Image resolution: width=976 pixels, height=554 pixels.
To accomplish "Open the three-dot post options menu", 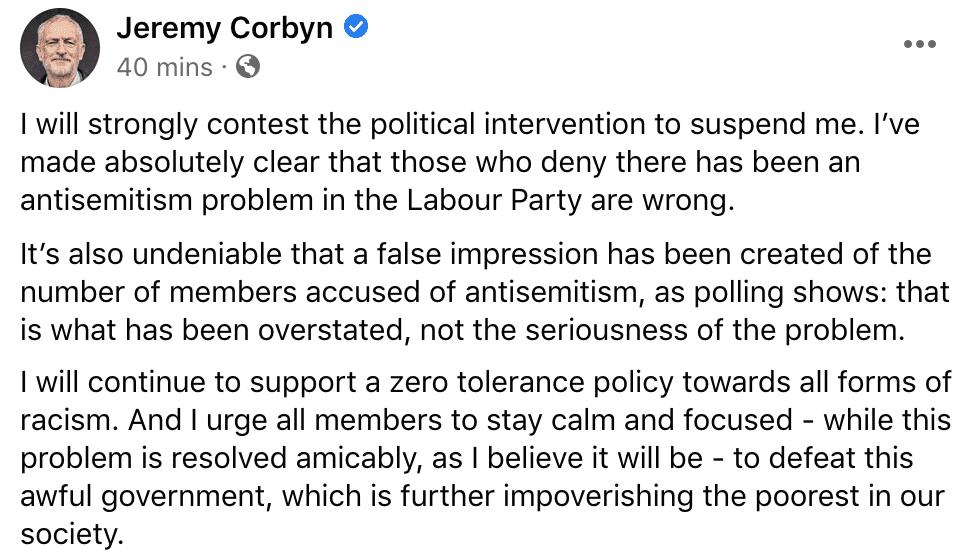I will tap(919, 44).
